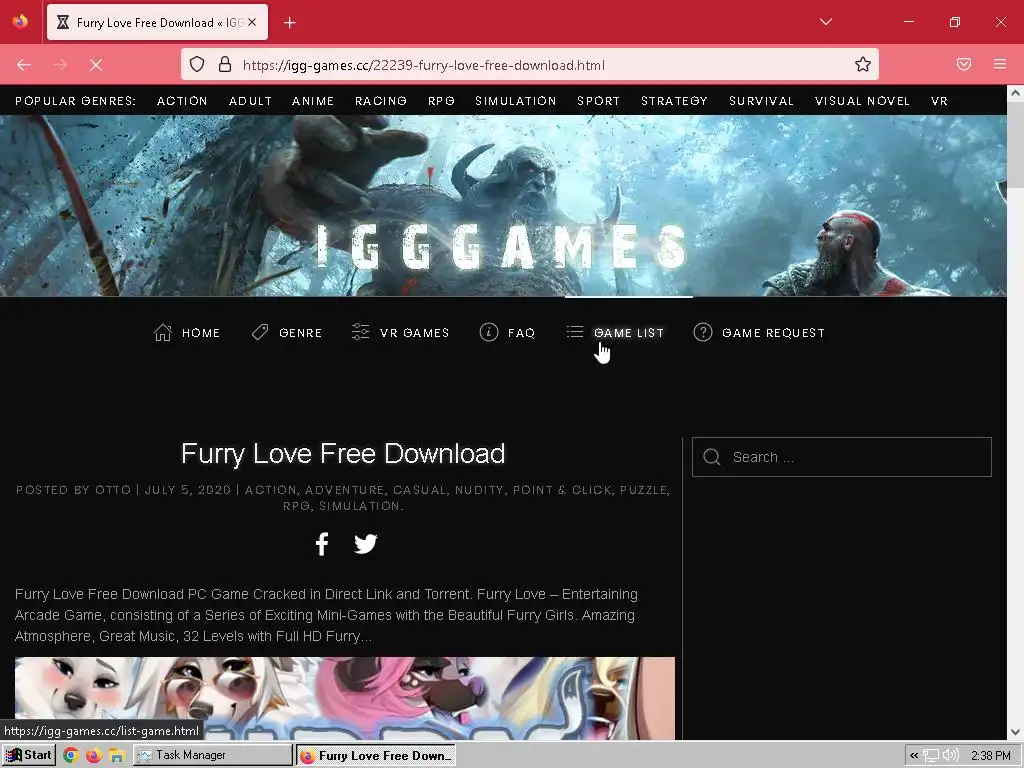Bookmark this page with the star icon
This screenshot has width=1024, height=768.
click(863, 64)
